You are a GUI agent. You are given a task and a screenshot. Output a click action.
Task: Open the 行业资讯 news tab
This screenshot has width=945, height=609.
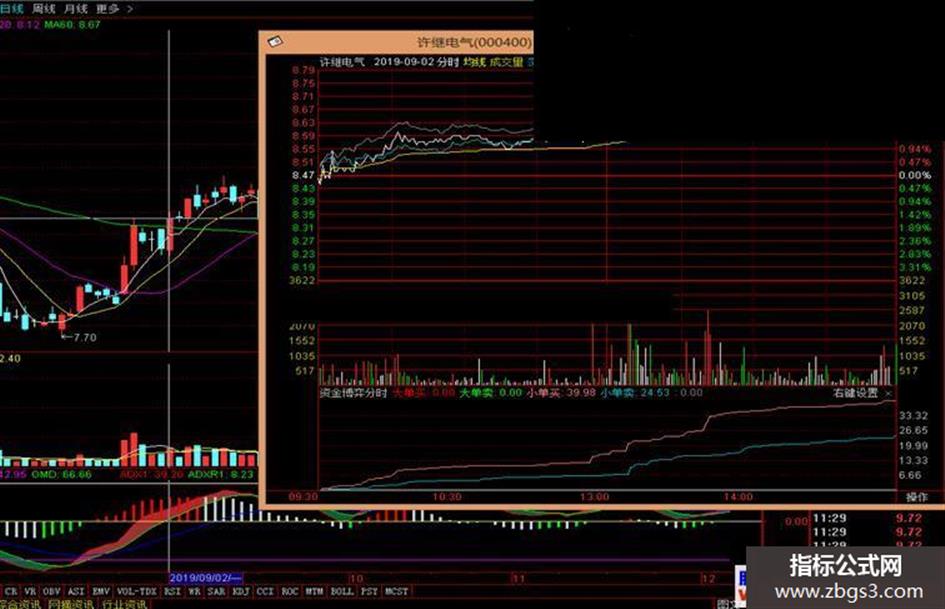click(x=124, y=604)
